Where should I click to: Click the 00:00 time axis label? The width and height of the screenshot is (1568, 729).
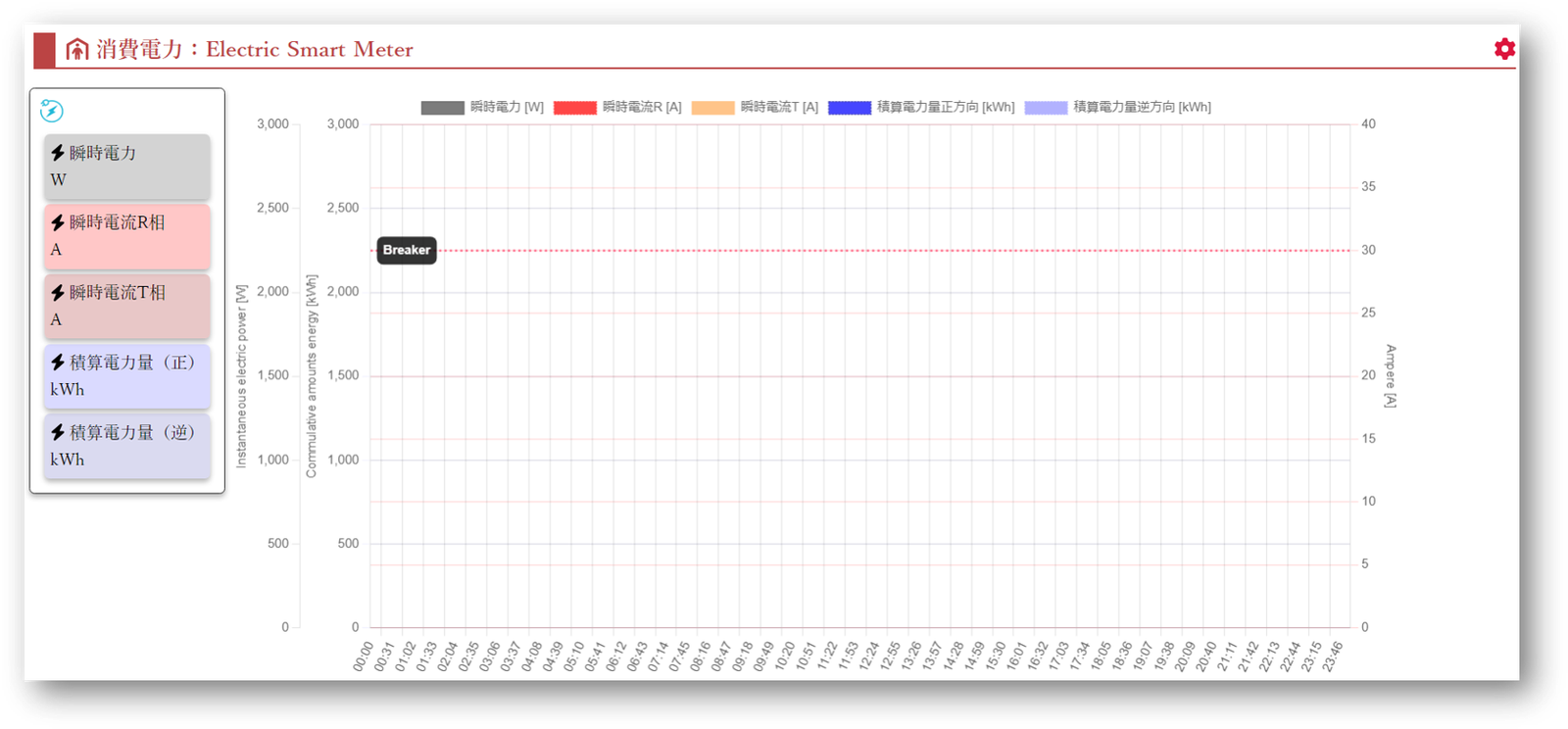364,656
